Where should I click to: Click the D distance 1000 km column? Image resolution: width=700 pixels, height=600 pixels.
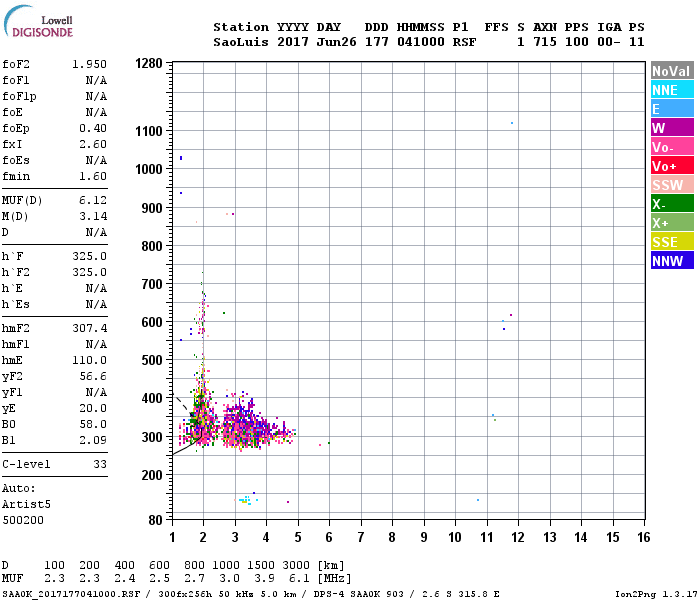pyautogui.click(x=226, y=566)
